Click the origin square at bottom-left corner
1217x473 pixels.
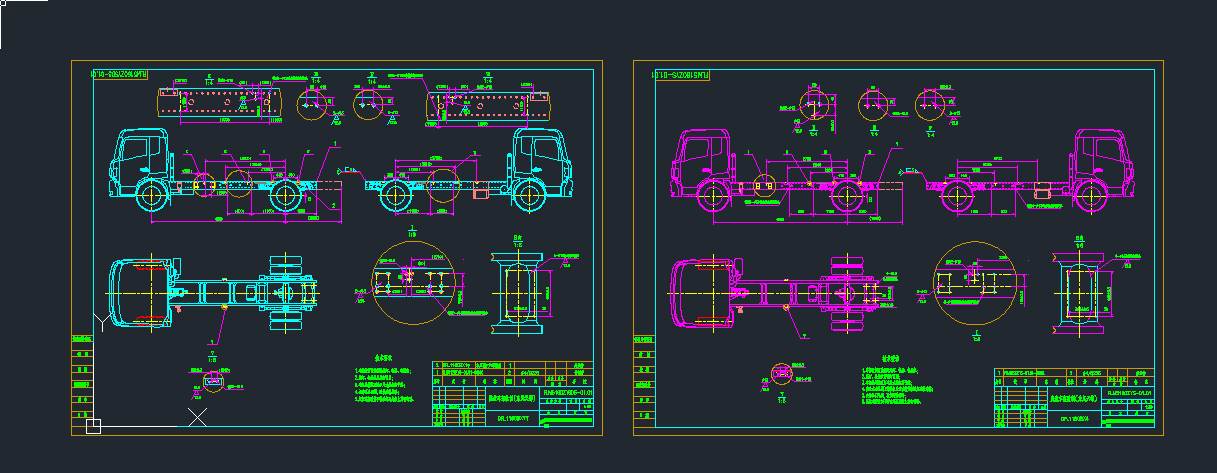click(93, 427)
